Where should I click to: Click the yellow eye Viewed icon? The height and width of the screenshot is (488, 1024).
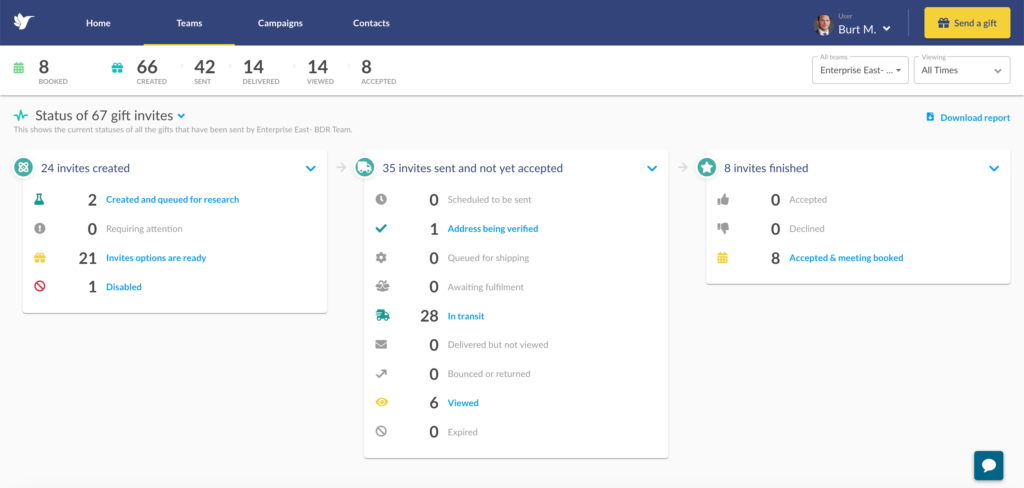[382, 402]
